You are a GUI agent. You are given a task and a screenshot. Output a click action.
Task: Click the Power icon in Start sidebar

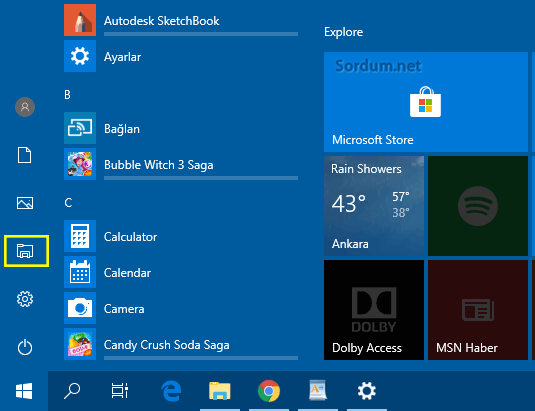click(x=25, y=347)
